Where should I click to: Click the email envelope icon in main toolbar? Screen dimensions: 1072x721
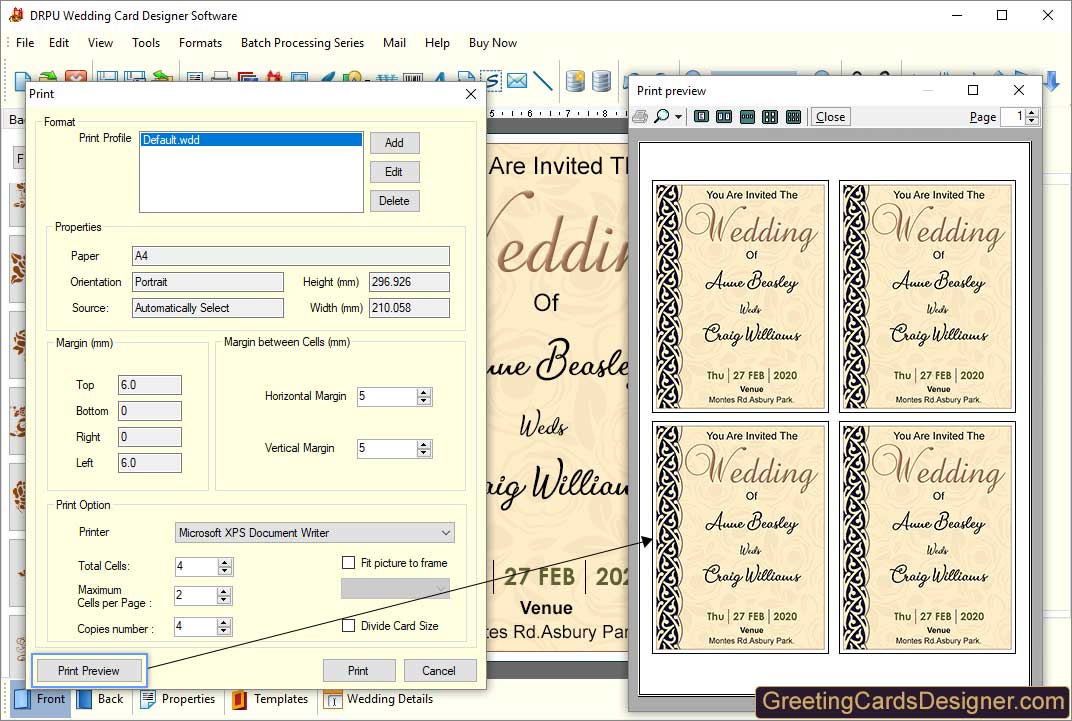(517, 81)
